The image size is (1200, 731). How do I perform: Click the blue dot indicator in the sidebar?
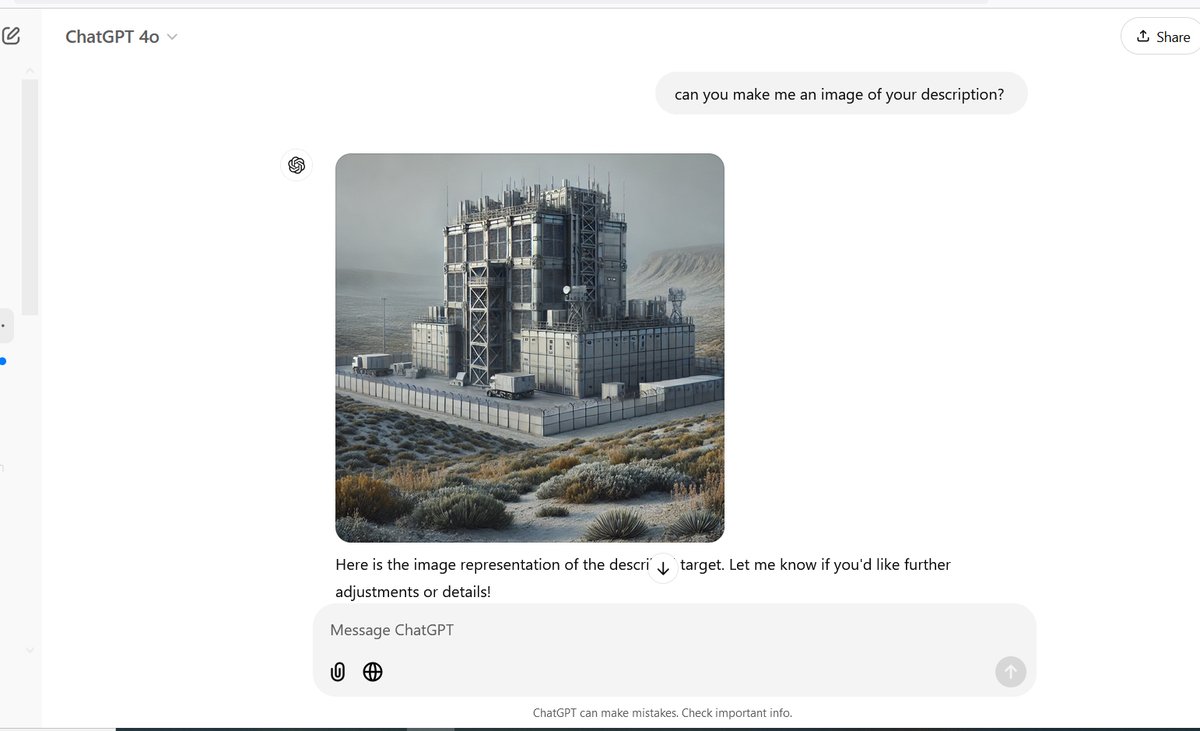tap(4, 361)
